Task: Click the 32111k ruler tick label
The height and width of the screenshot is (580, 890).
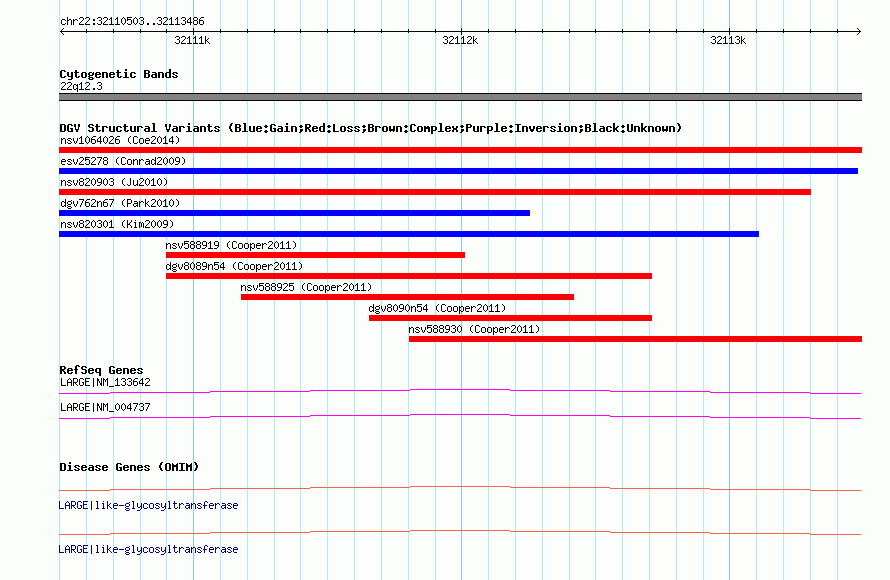Action: (x=192, y=40)
